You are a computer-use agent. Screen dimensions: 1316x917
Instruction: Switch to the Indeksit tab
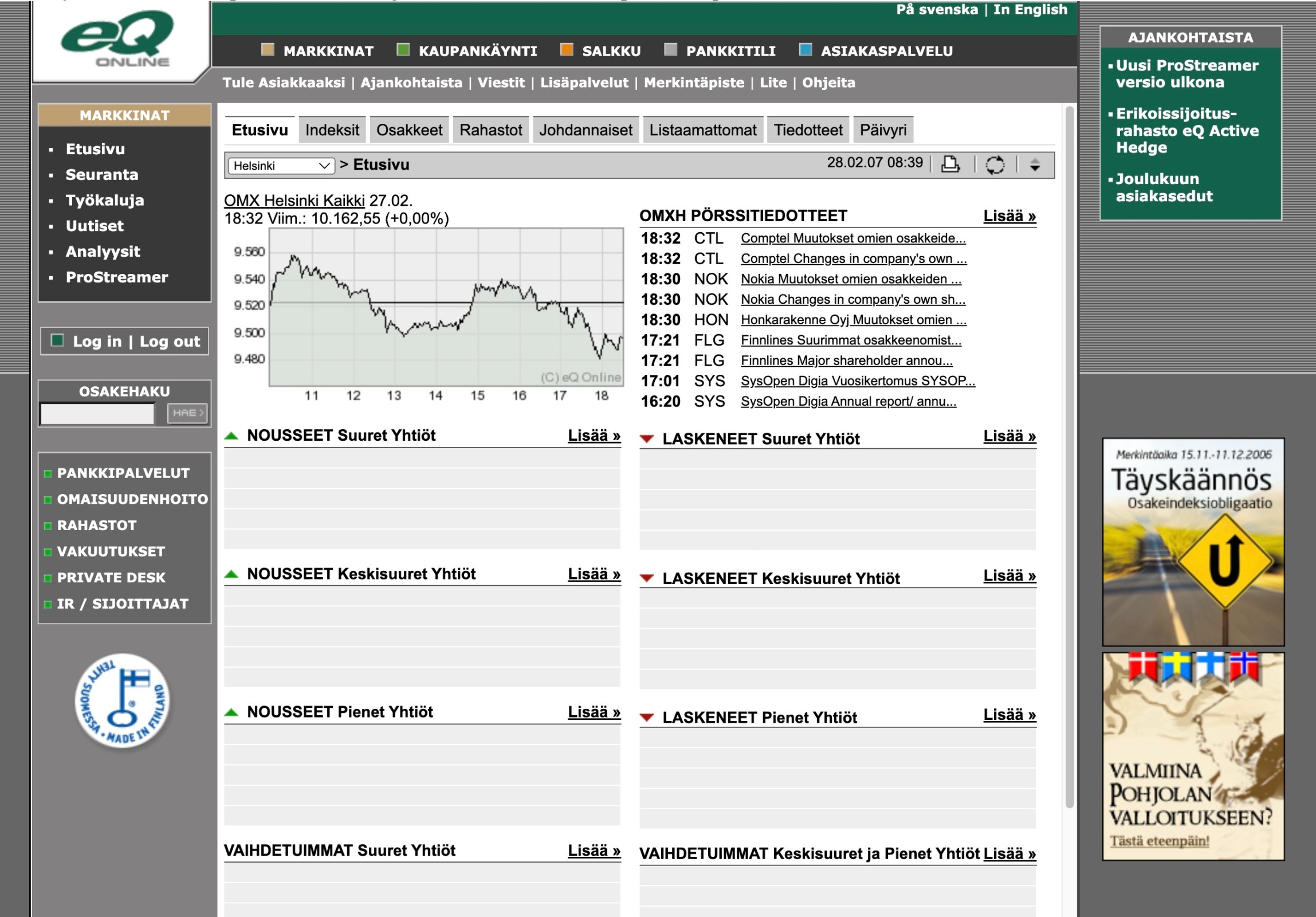[332, 130]
